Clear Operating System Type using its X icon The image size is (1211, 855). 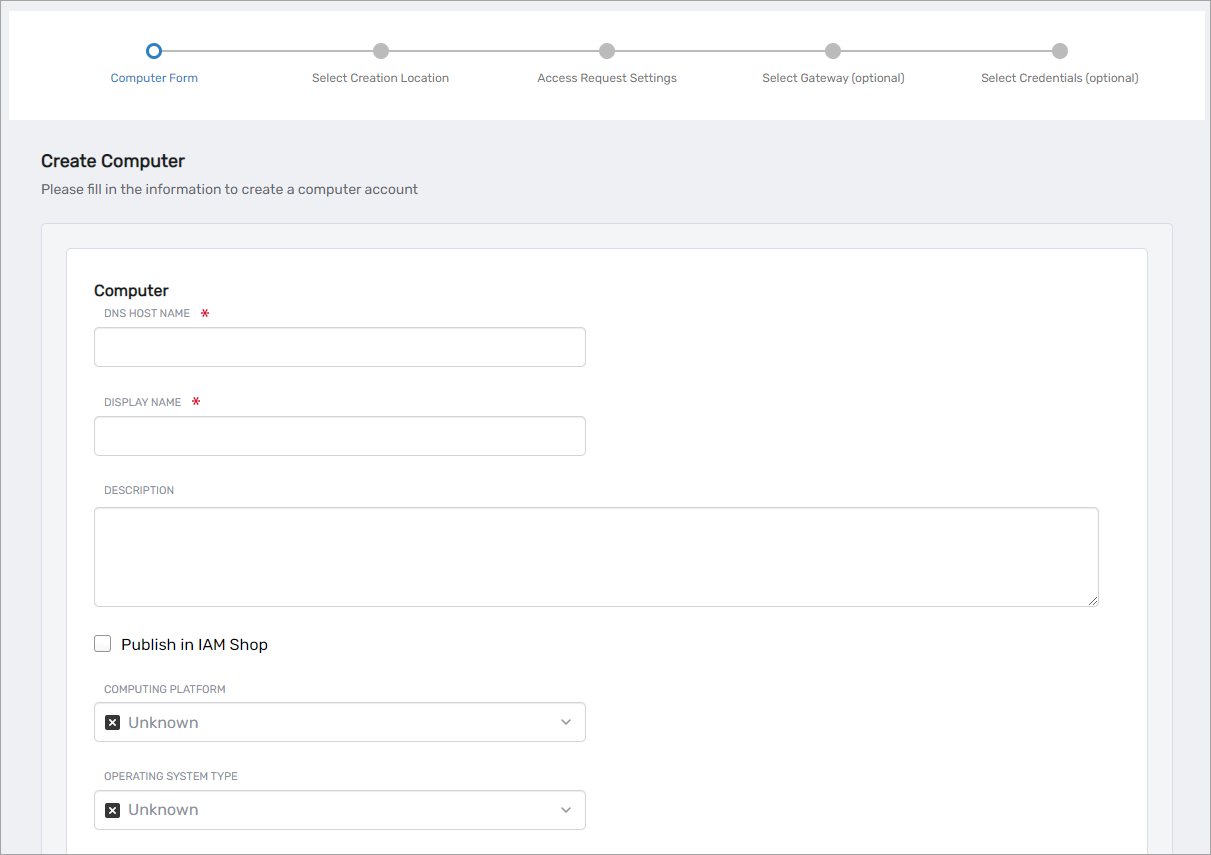(112, 809)
